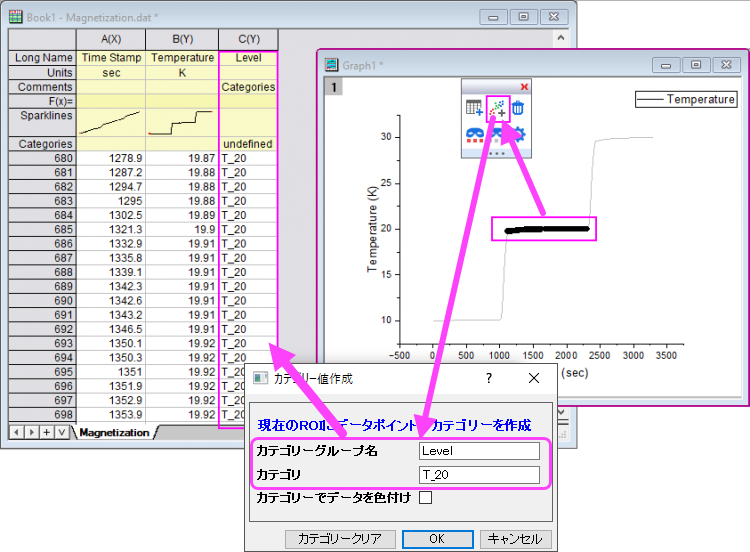This screenshot has width=750, height=552.
Task: Click the 'sec' units cell
Action: (111, 73)
